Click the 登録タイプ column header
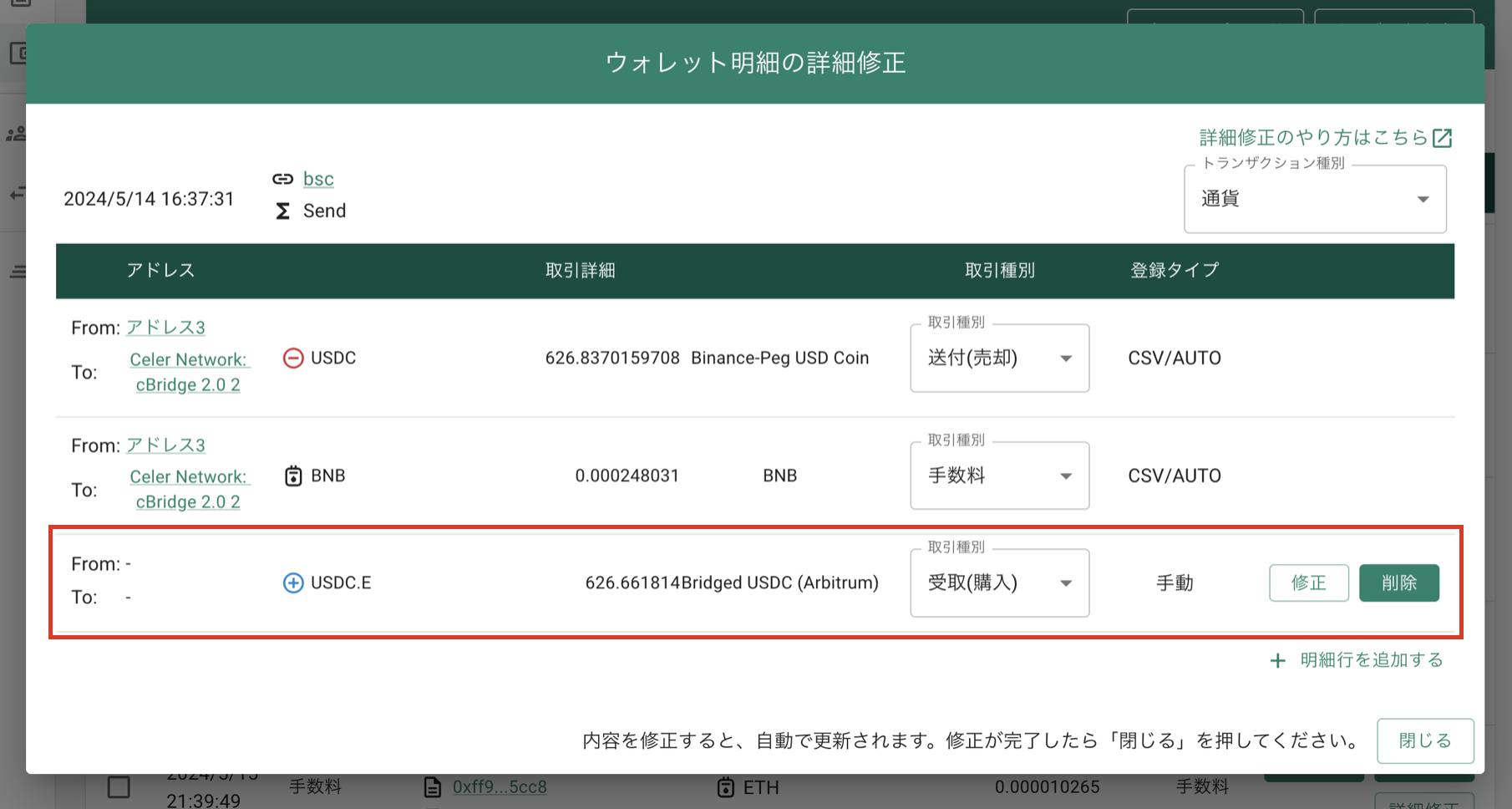The image size is (1512, 809). 1175,271
